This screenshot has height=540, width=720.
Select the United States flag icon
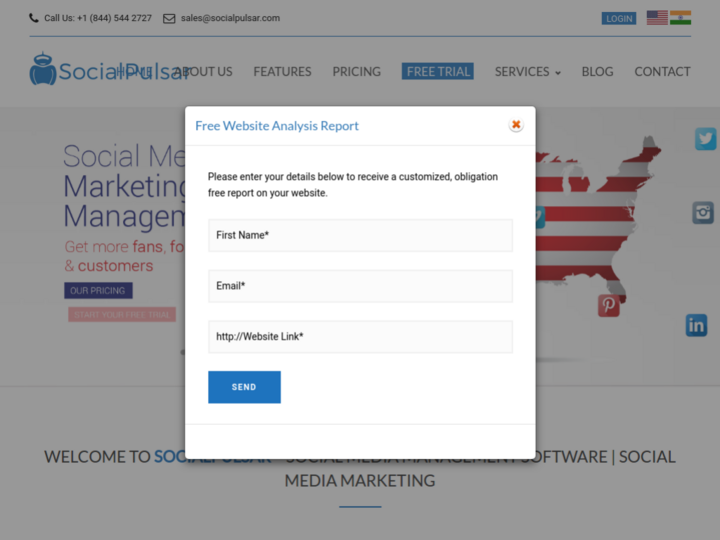click(x=657, y=17)
